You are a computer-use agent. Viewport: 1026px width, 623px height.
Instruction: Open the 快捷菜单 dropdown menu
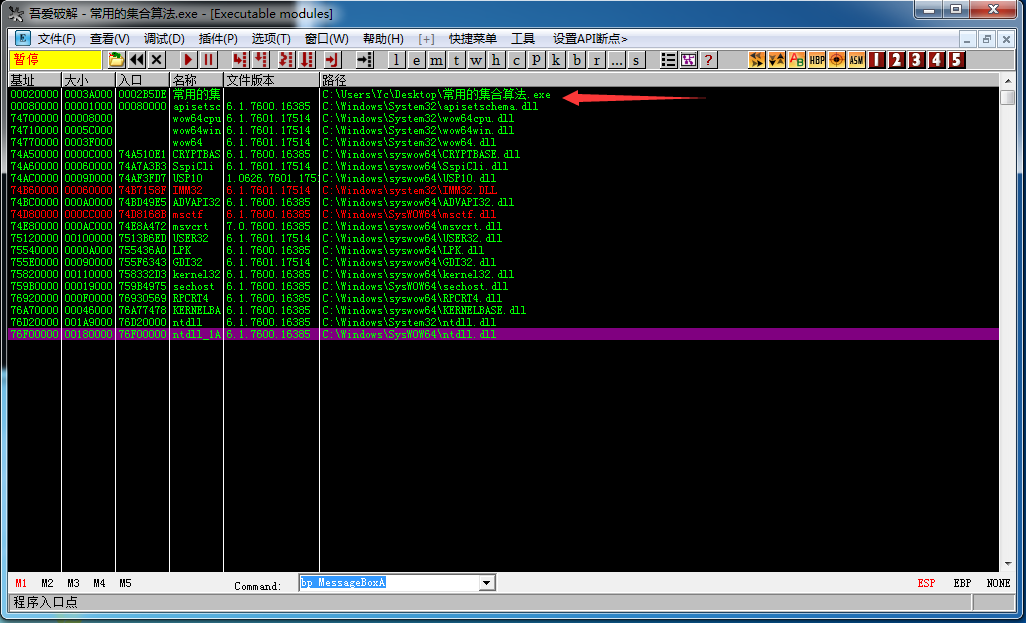pos(473,38)
